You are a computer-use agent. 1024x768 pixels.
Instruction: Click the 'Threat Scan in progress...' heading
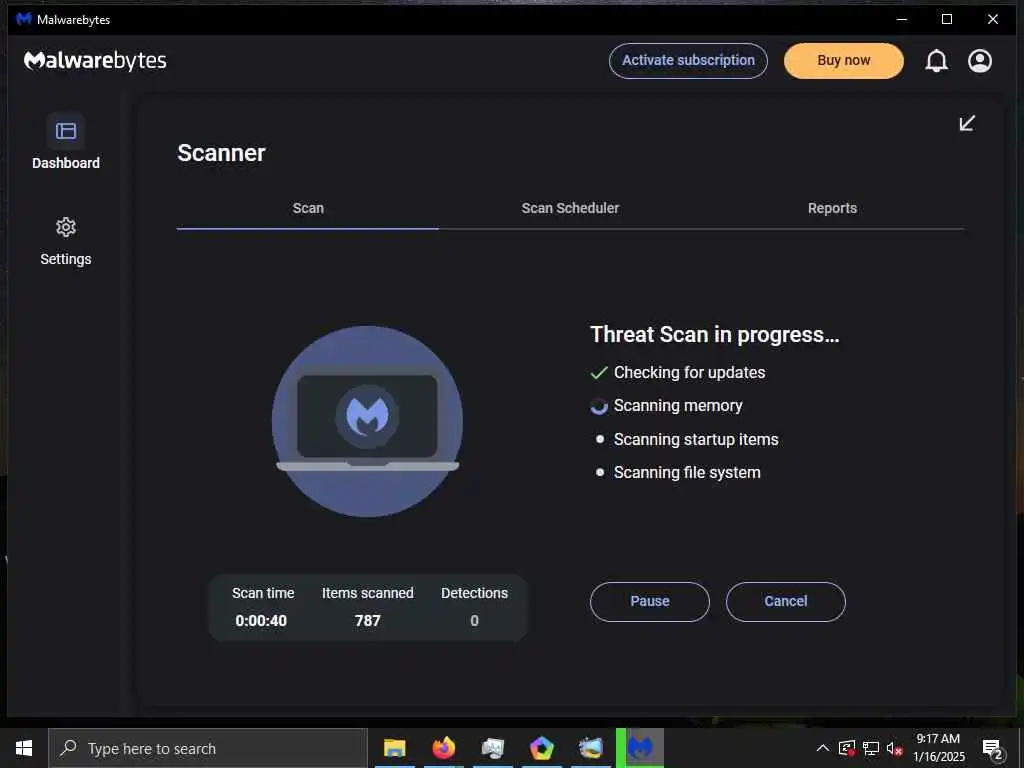[x=714, y=334]
